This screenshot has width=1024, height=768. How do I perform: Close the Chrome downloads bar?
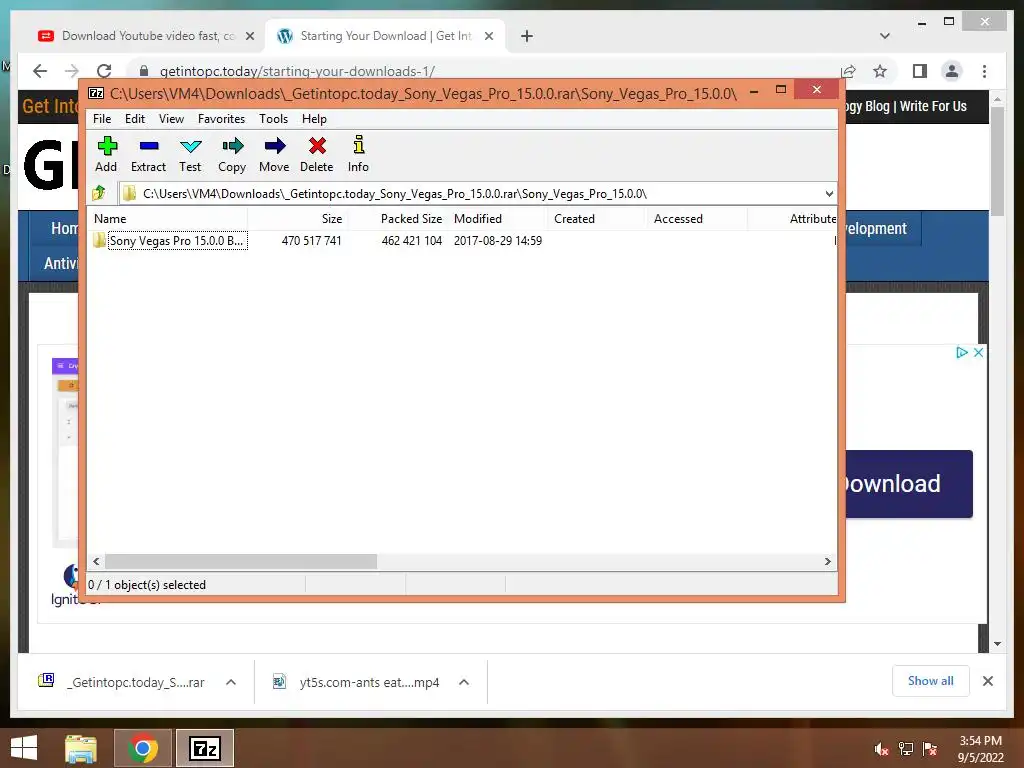(987, 681)
